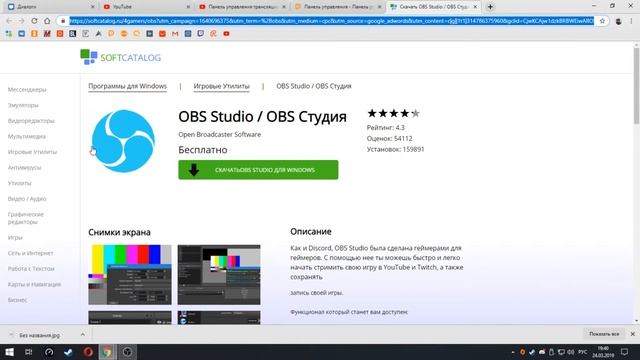Viewport: 640px width, 360px height.
Task: Open Графические редакторы category in sidebar
Action: pos(25,218)
